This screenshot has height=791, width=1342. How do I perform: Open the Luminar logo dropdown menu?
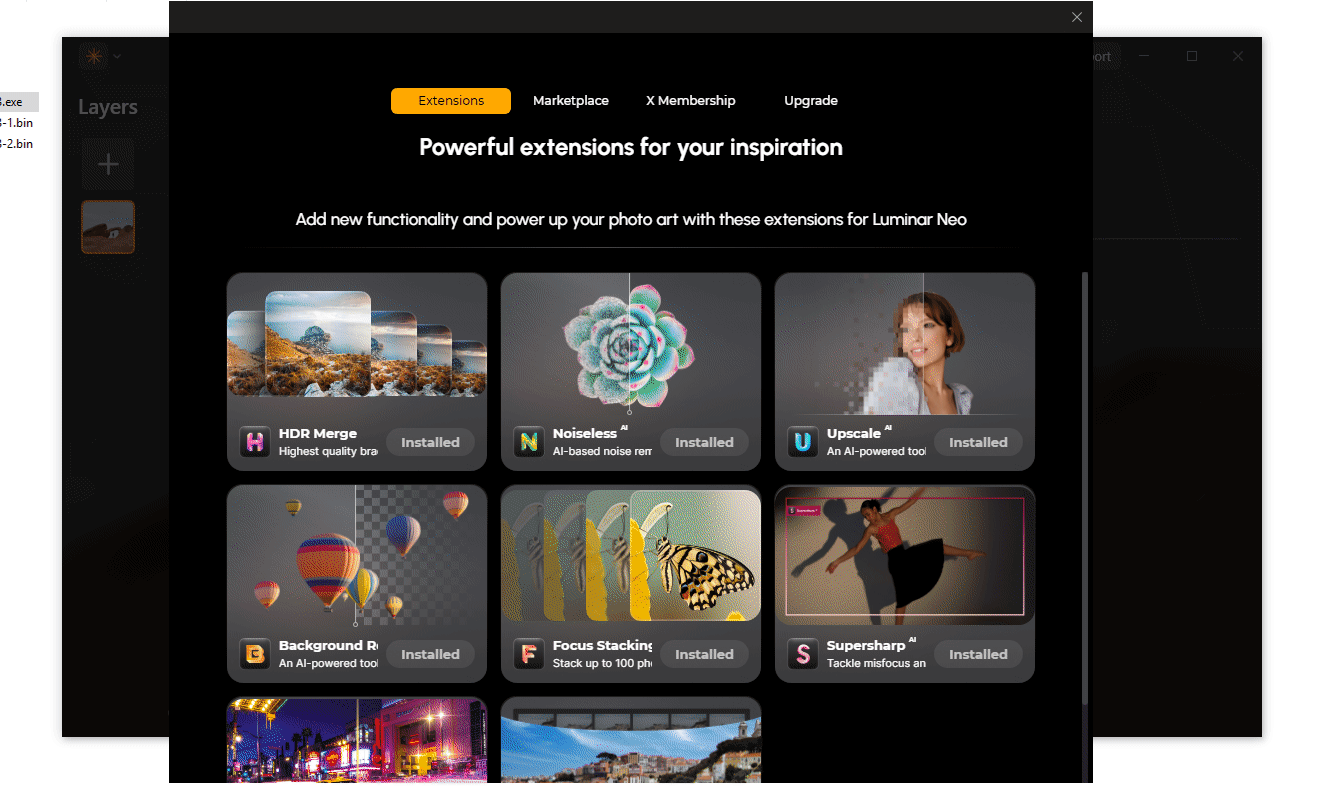click(x=102, y=56)
